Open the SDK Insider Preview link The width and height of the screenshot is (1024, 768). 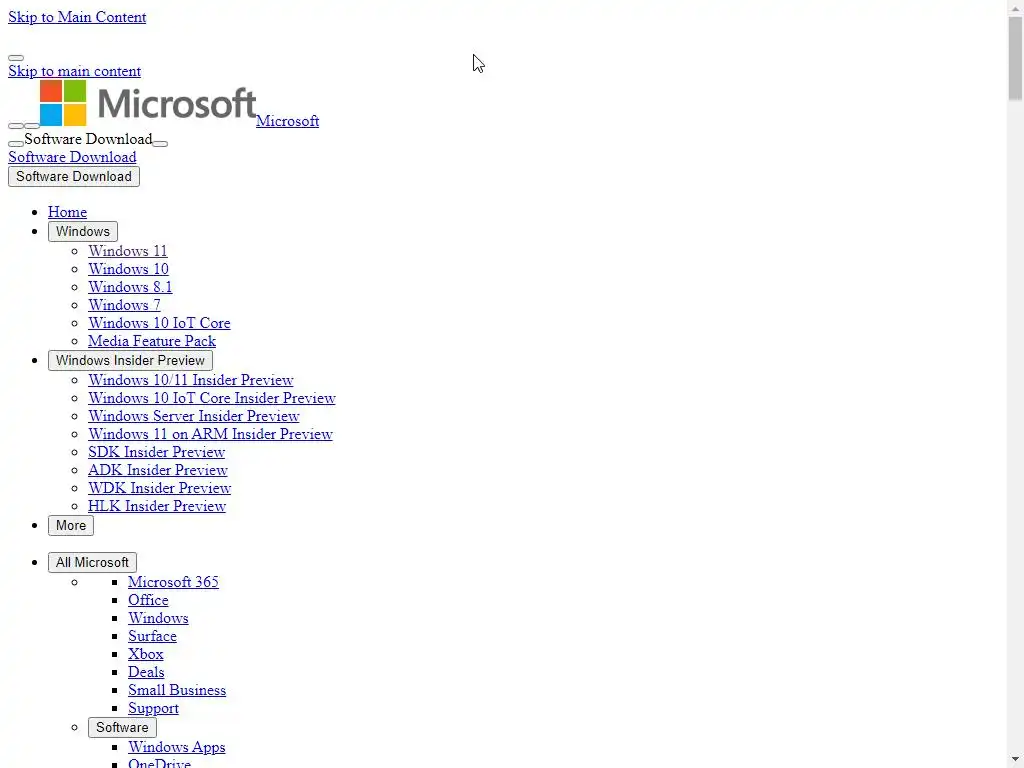pyautogui.click(x=157, y=451)
